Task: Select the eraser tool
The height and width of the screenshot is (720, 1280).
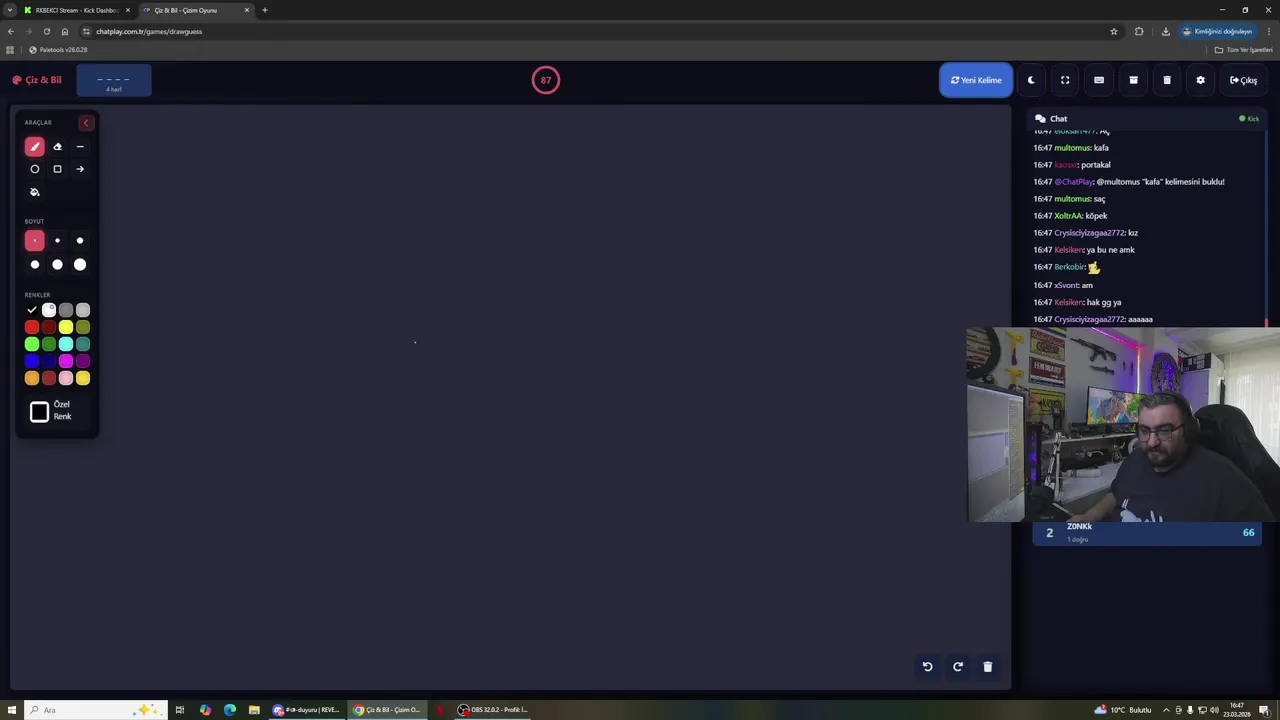Action: click(x=57, y=147)
